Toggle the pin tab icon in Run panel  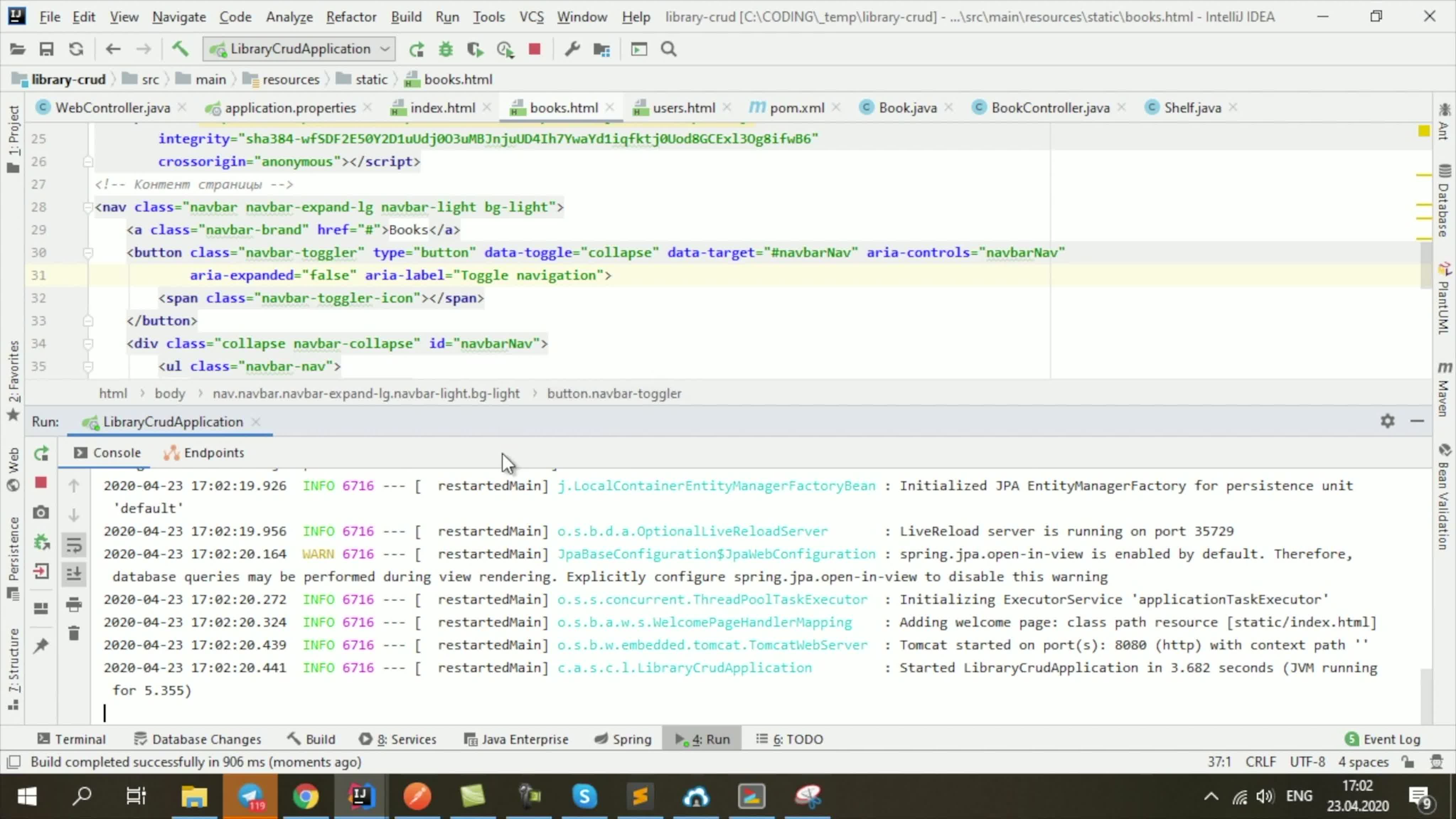(41, 646)
